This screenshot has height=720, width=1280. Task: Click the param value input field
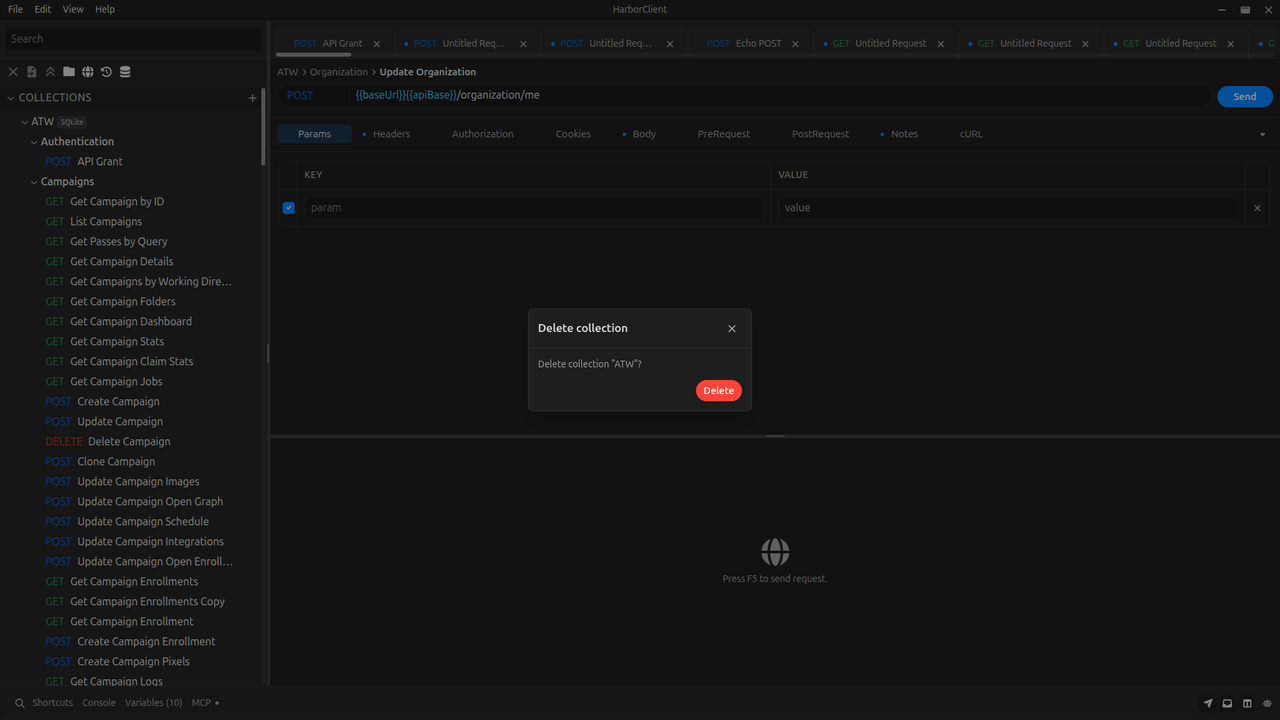(1007, 208)
